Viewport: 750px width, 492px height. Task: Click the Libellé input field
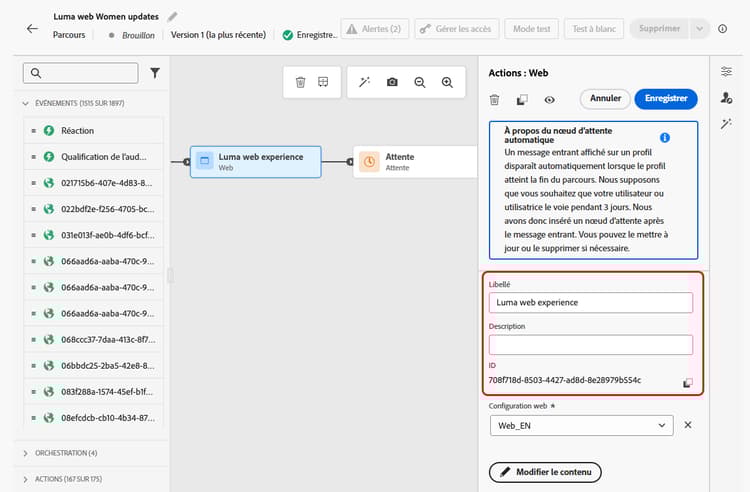click(x=591, y=303)
